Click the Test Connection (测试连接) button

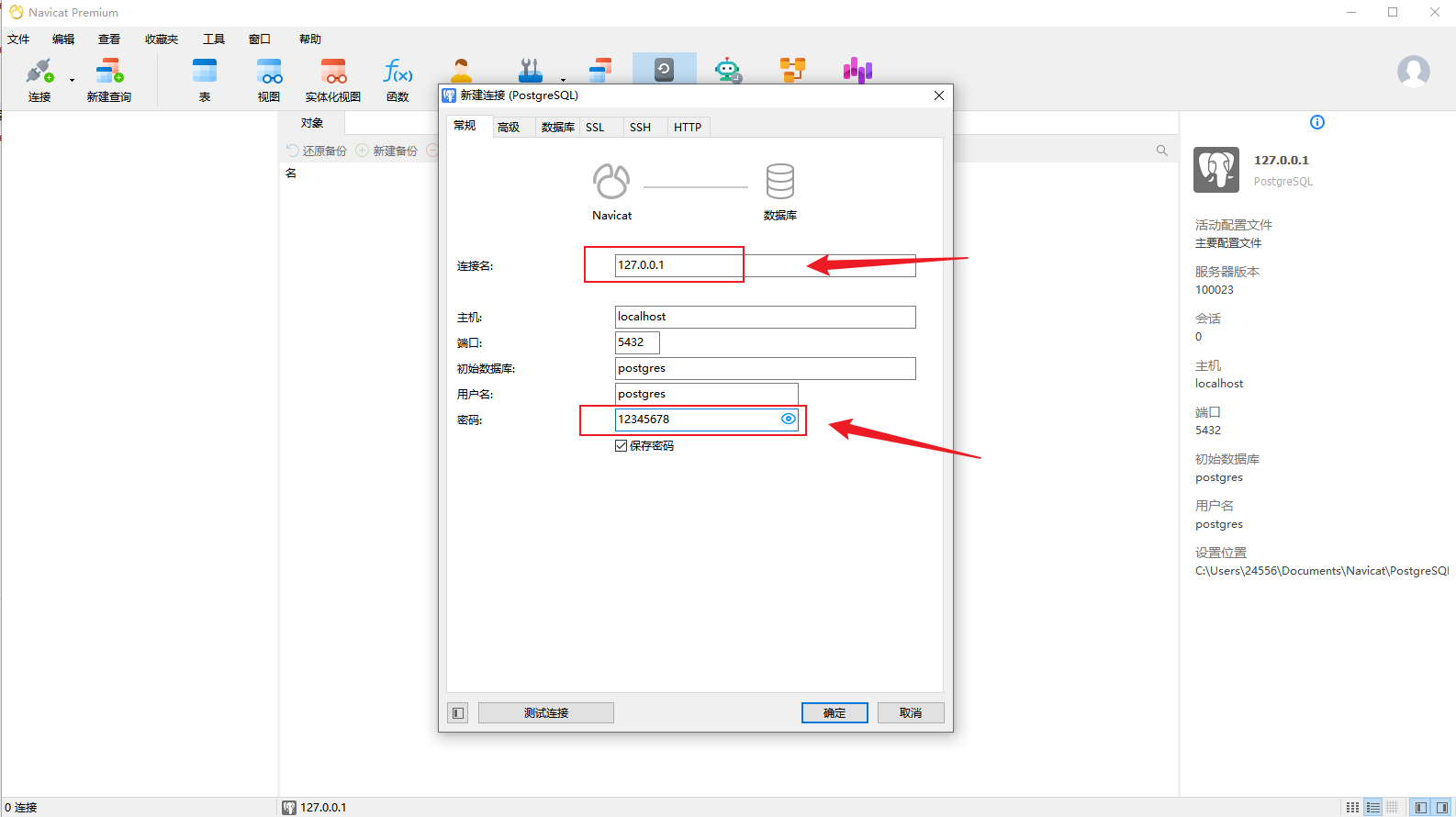545,713
